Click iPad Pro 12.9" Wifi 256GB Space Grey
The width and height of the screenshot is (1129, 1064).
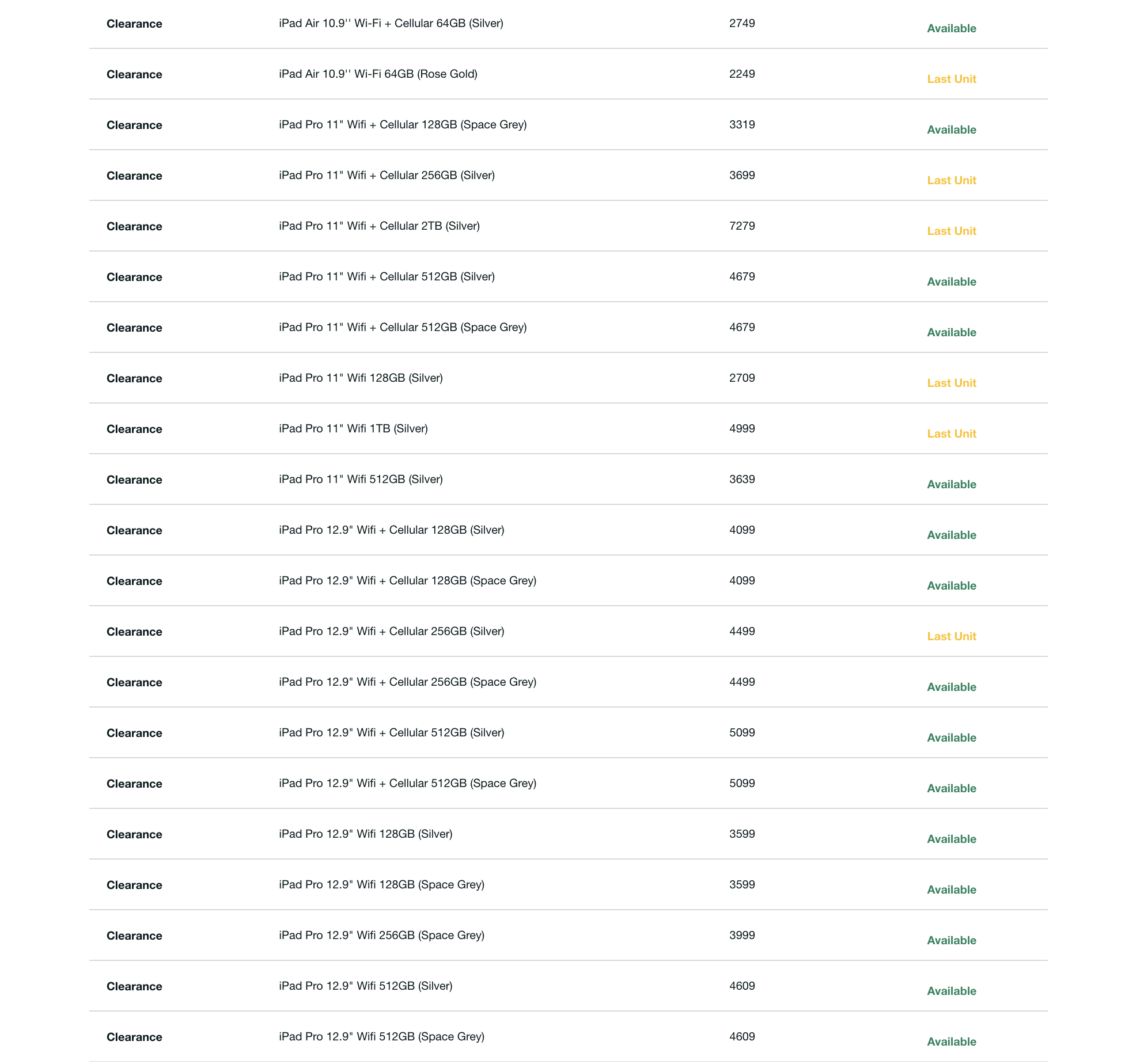[x=381, y=936]
